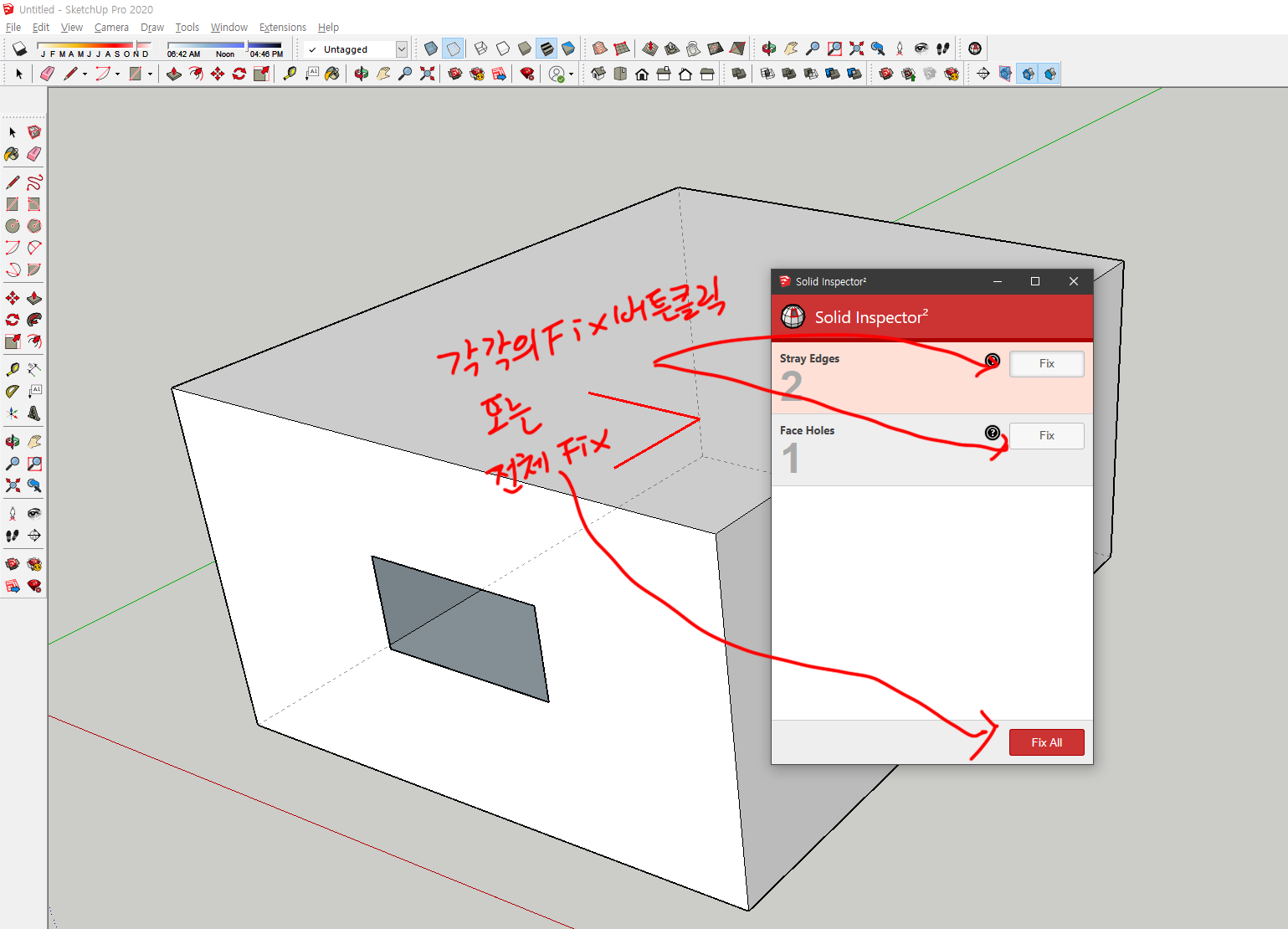Select the Orbit tool in left toolbar
This screenshot has height=929, width=1288.
pos(12,441)
